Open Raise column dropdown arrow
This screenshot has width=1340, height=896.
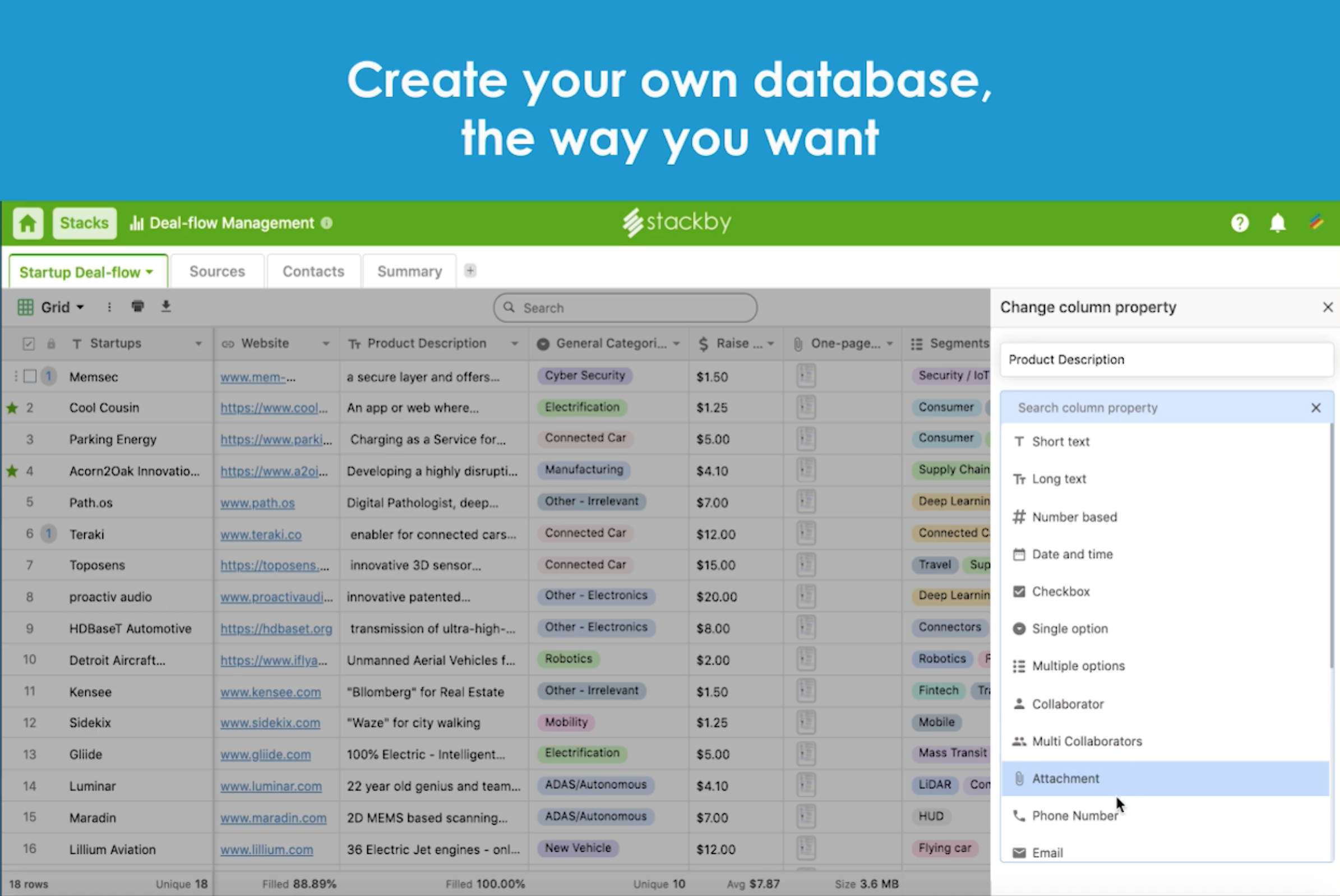coord(770,343)
